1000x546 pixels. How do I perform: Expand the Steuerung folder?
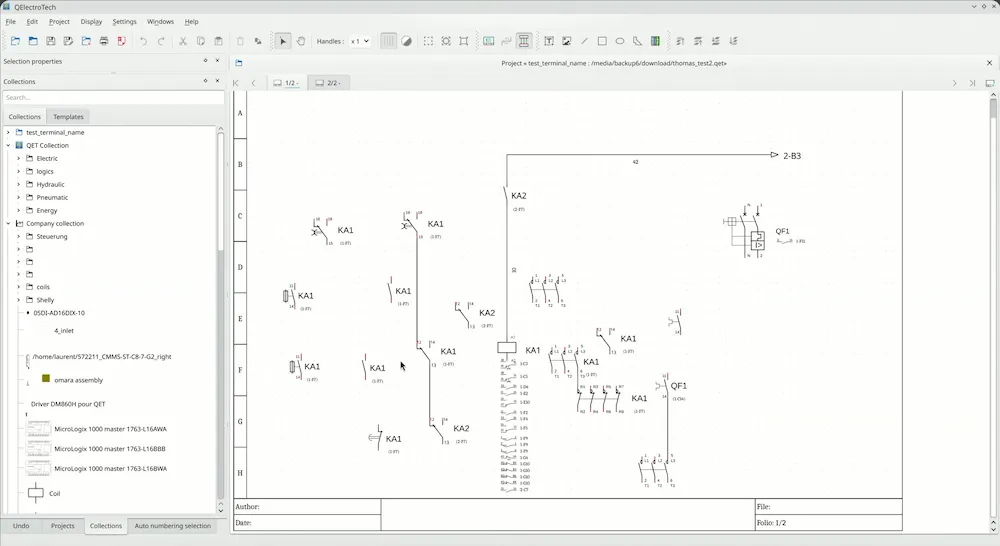click(18, 237)
